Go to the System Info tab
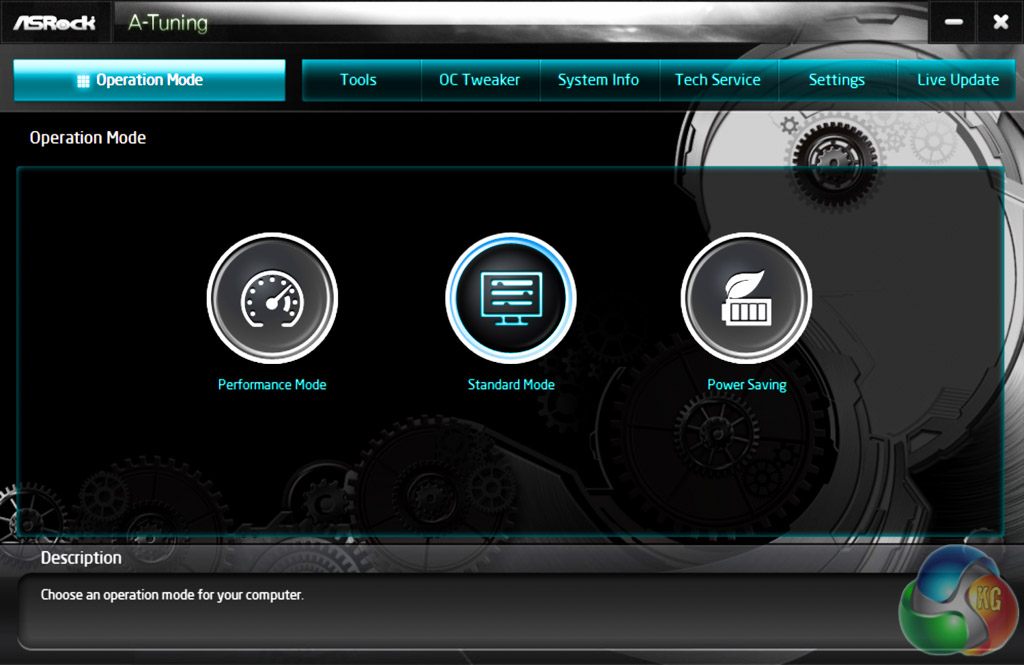This screenshot has width=1024, height=665. (598, 80)
